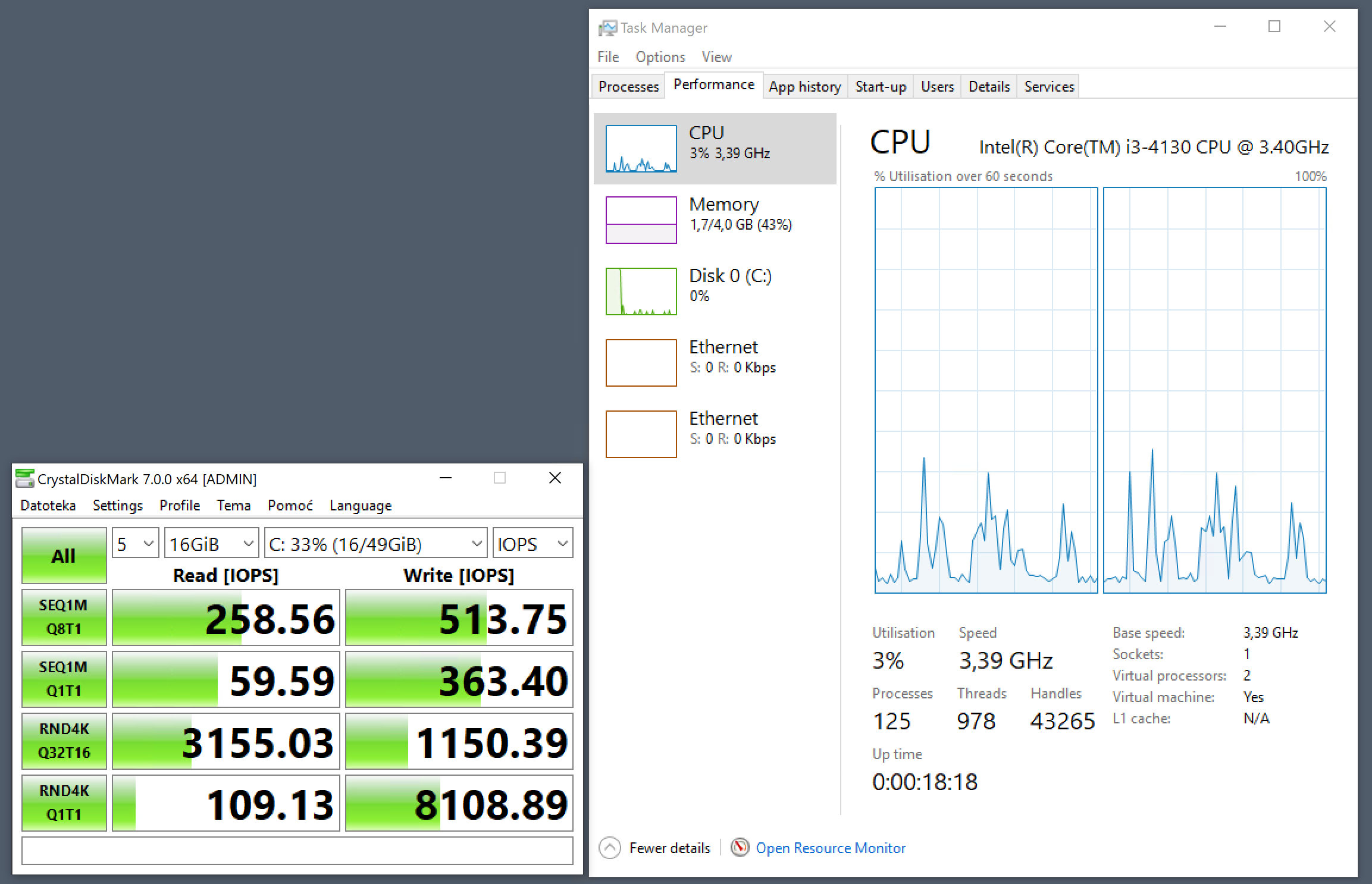This screenshot has height=884, width=1372.
Task: Click the RND4K Q1T1 read result 109.13
Action: point(226,803)
